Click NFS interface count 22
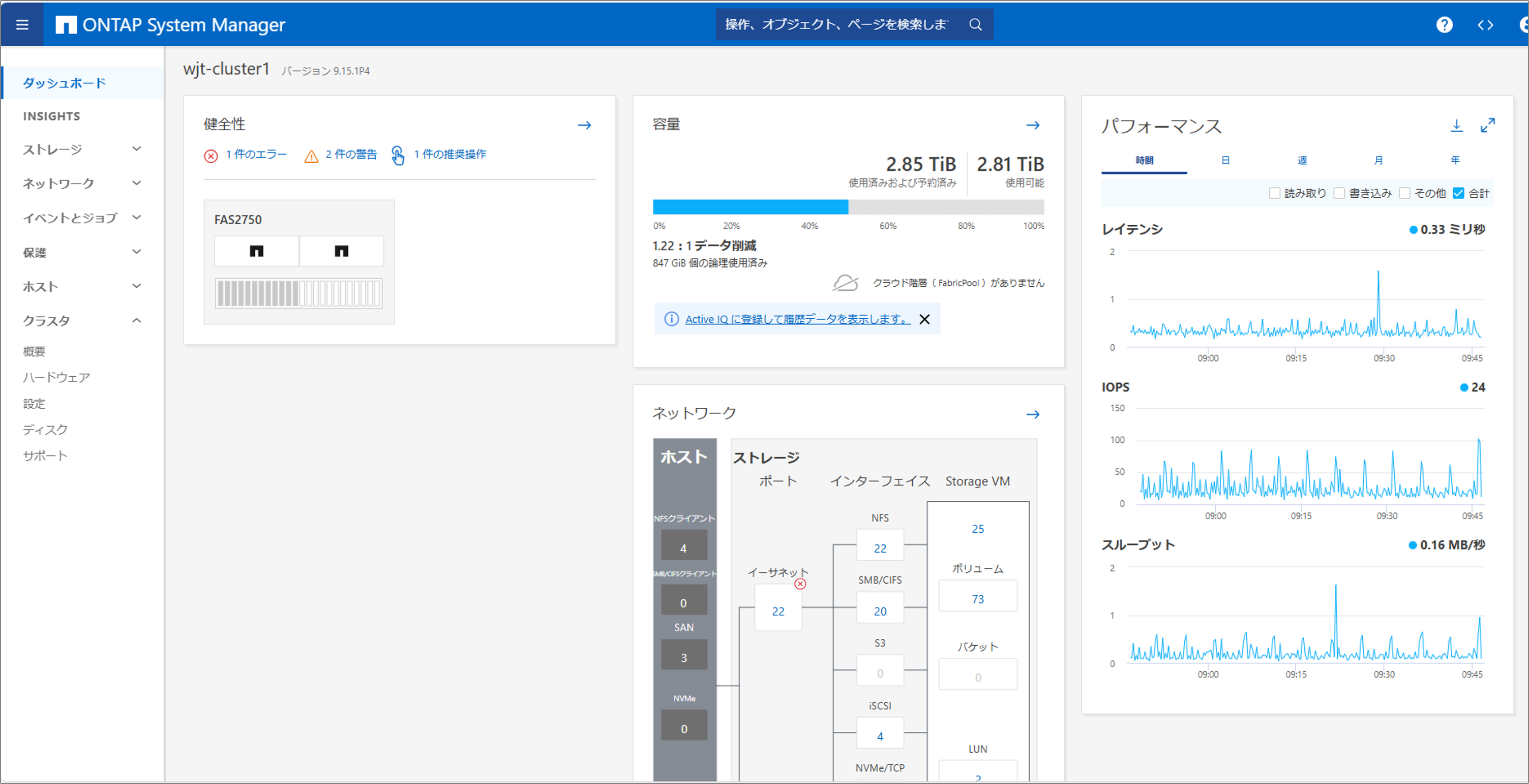The width and height of the screenshot is (1529, 784). tap(880, 548)
